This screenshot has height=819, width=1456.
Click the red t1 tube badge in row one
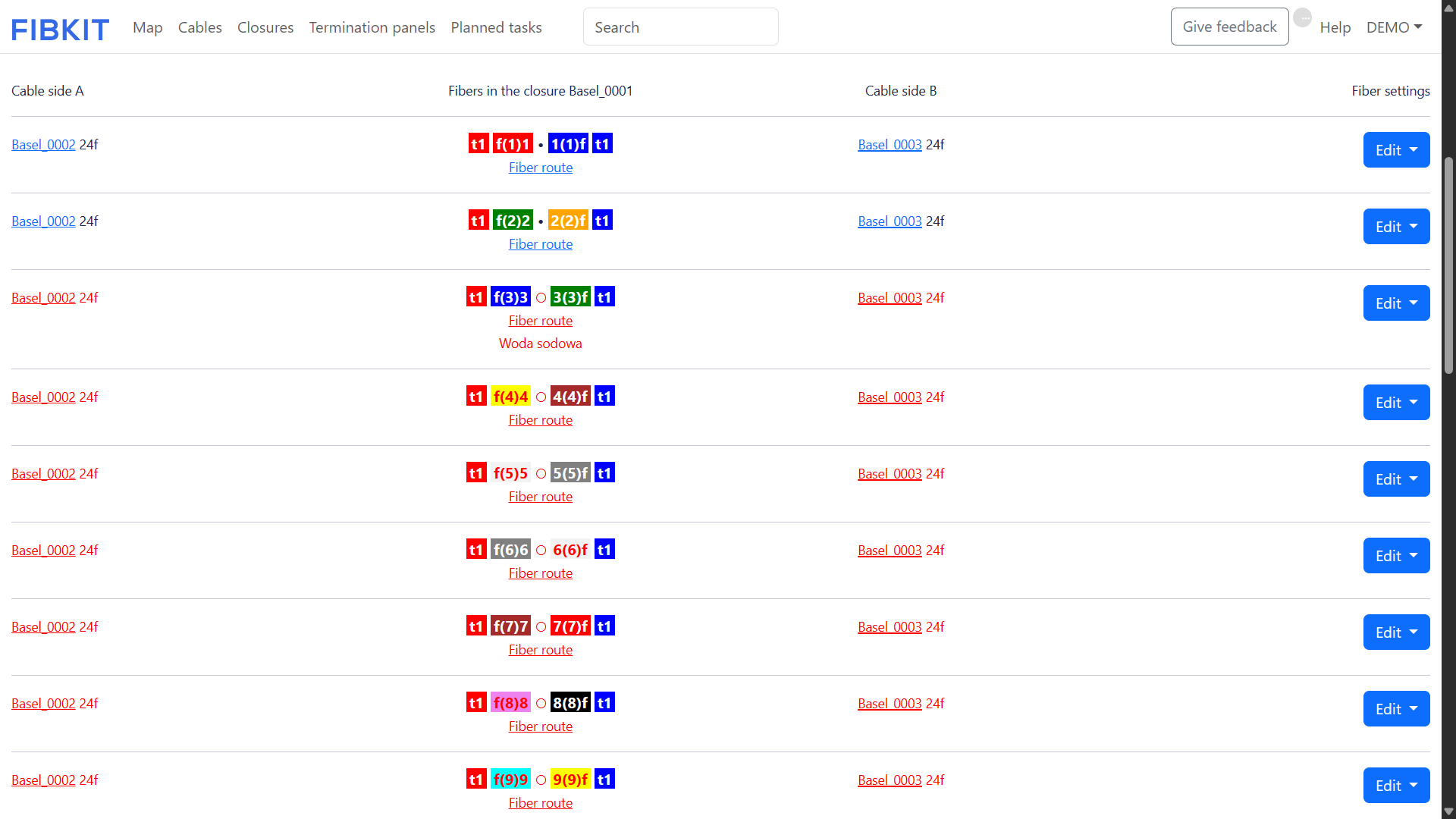[479, 143]
